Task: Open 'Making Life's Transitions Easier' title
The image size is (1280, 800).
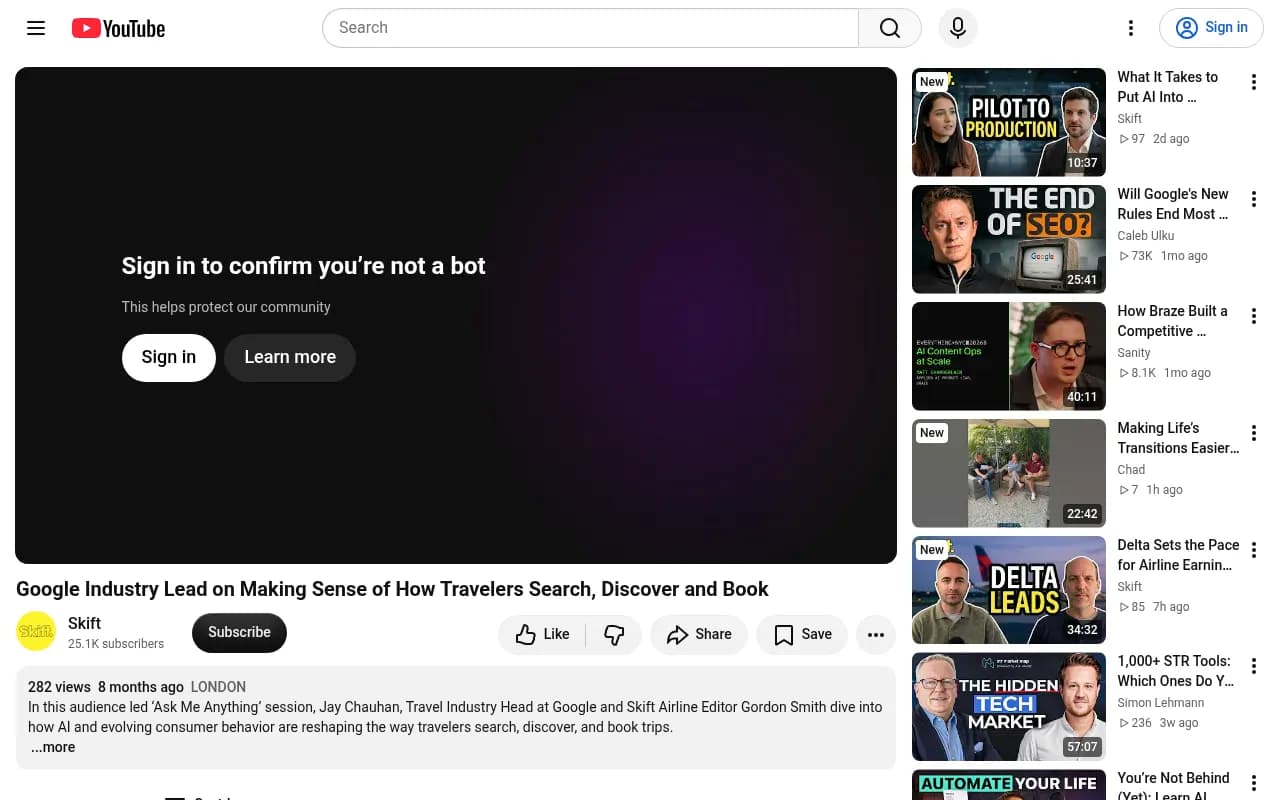Action: 1178,438
